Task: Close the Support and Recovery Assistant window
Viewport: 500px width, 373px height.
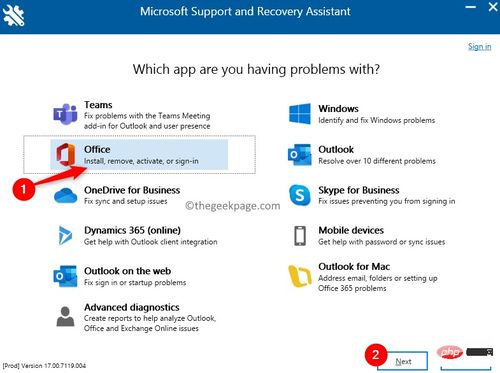Action: point(493,7)
